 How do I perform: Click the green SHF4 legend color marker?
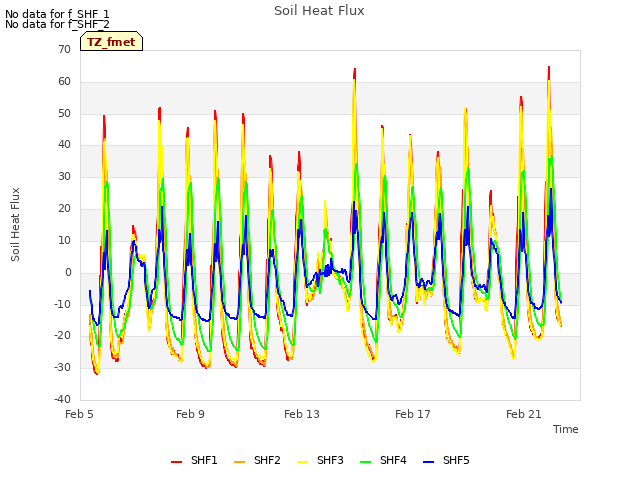(x=365, y=462)
